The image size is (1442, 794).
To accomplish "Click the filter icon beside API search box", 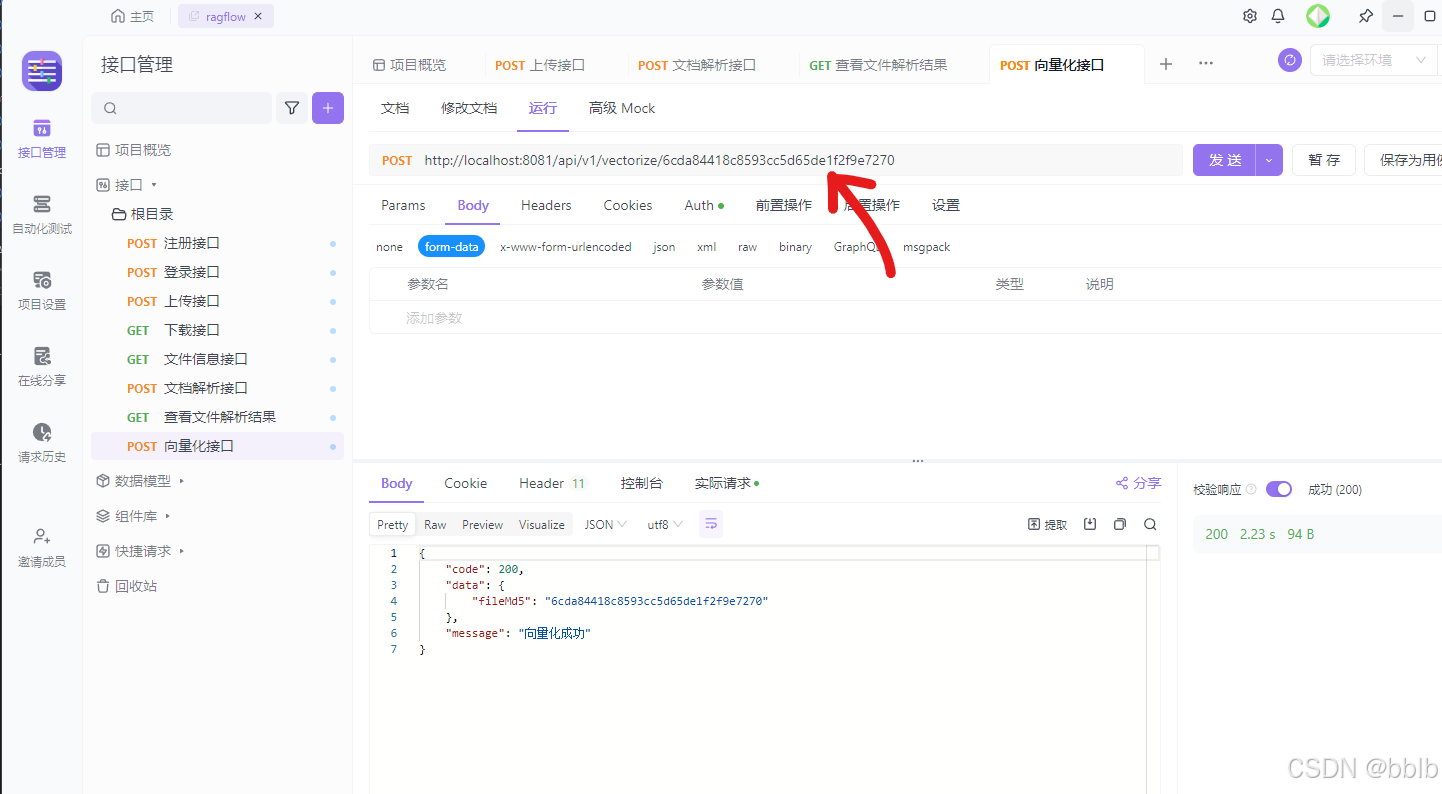I will point(291,107).
